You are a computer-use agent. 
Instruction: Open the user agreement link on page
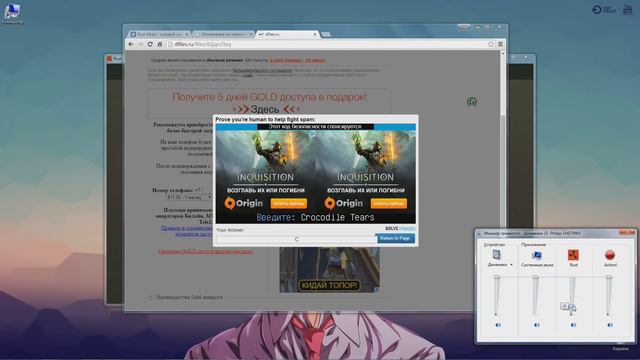[262, 70]
